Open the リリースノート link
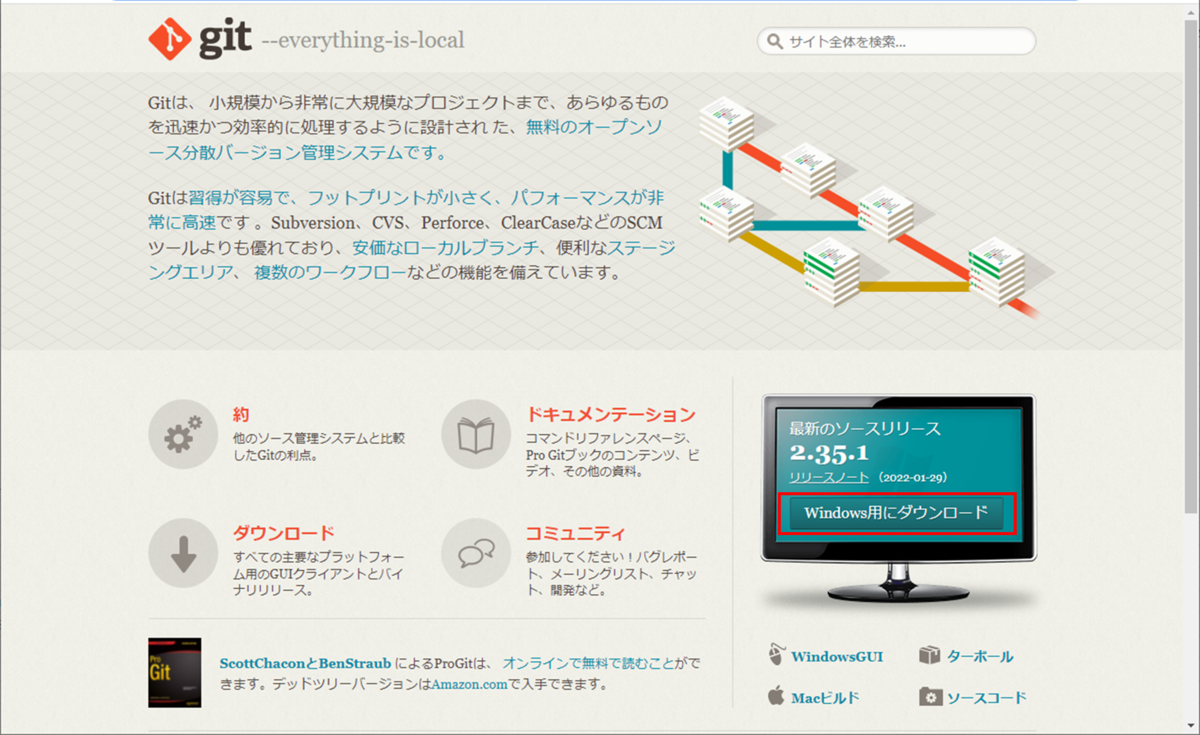1200x735 pixels. click(828, 478)
